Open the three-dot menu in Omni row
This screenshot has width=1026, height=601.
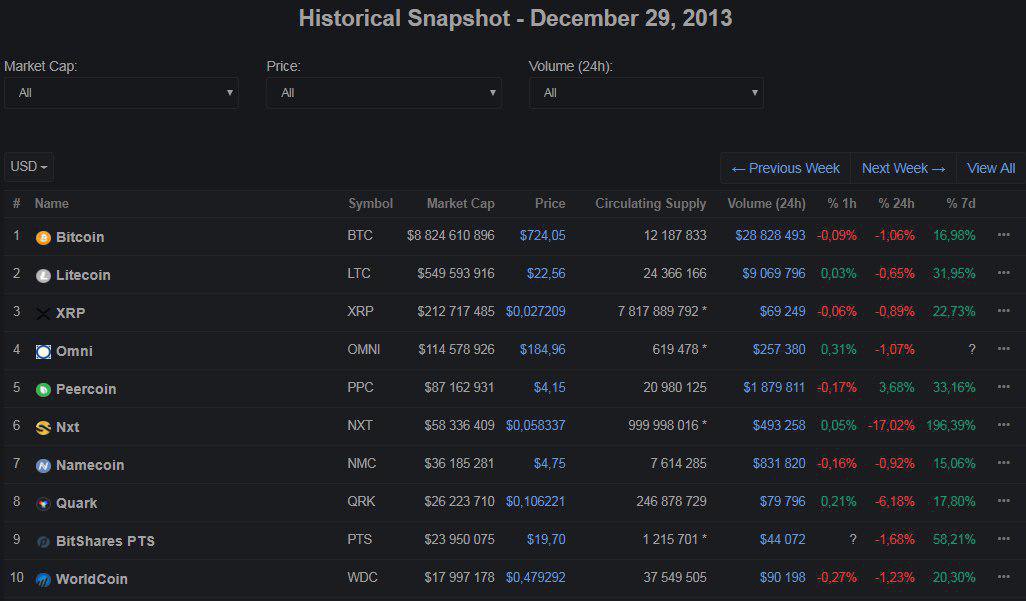(x=1003, y=349)
